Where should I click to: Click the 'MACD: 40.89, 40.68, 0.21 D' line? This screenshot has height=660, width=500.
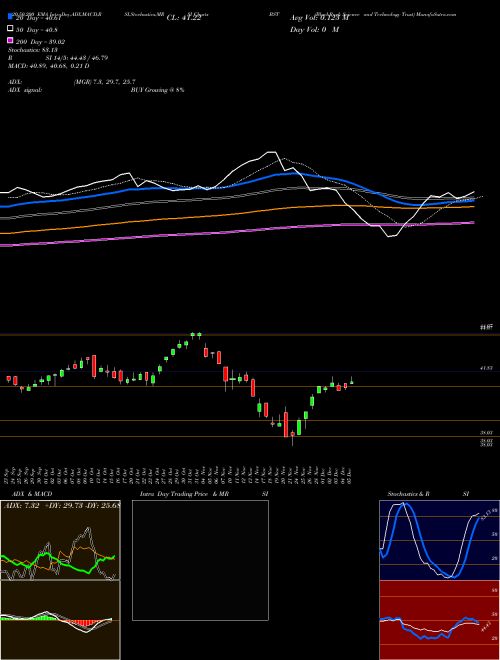[48, 66]
